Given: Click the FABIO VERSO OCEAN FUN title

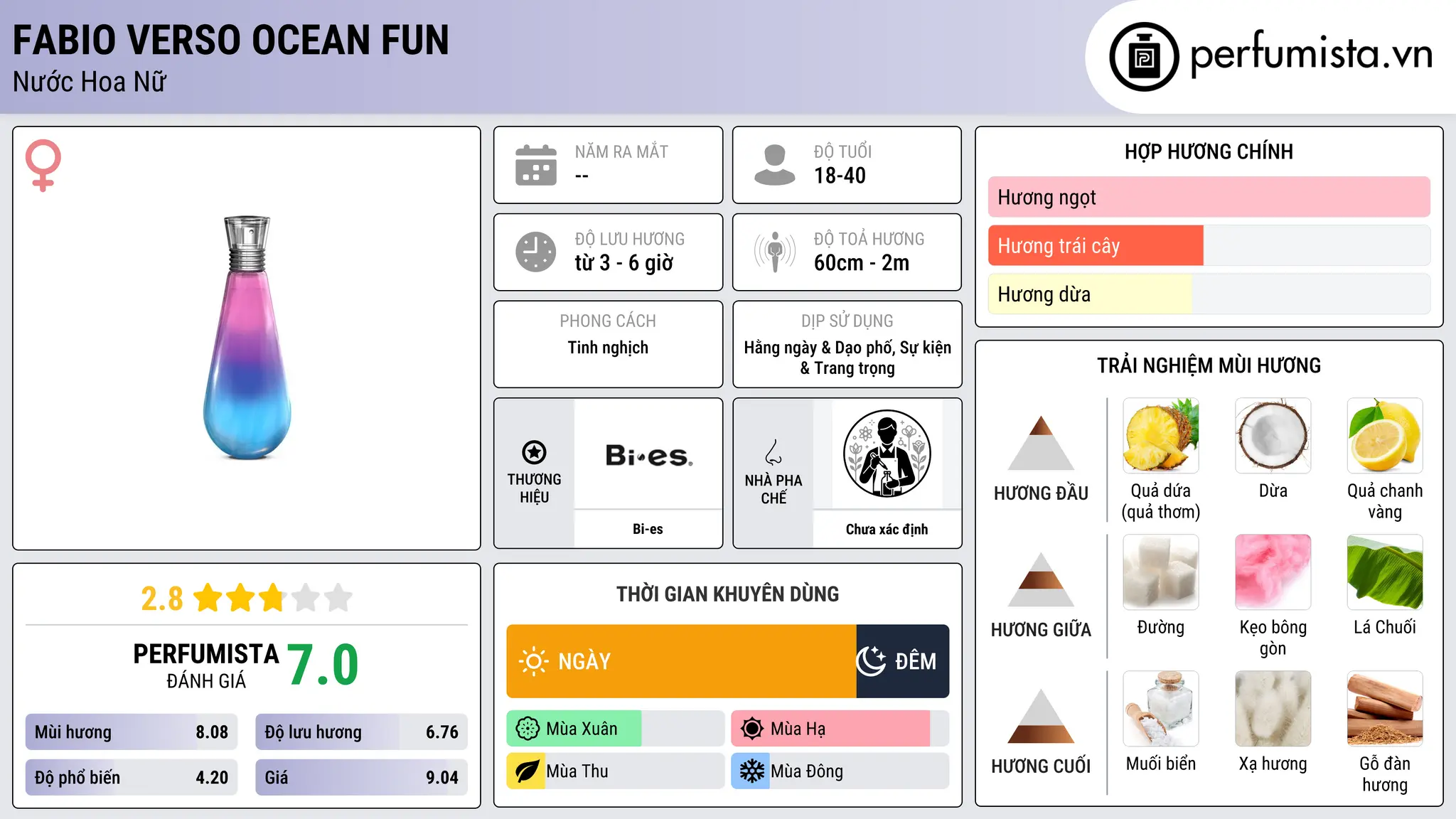Looking at the screenshot, I should pyautogui.click(x=231, y=40).
